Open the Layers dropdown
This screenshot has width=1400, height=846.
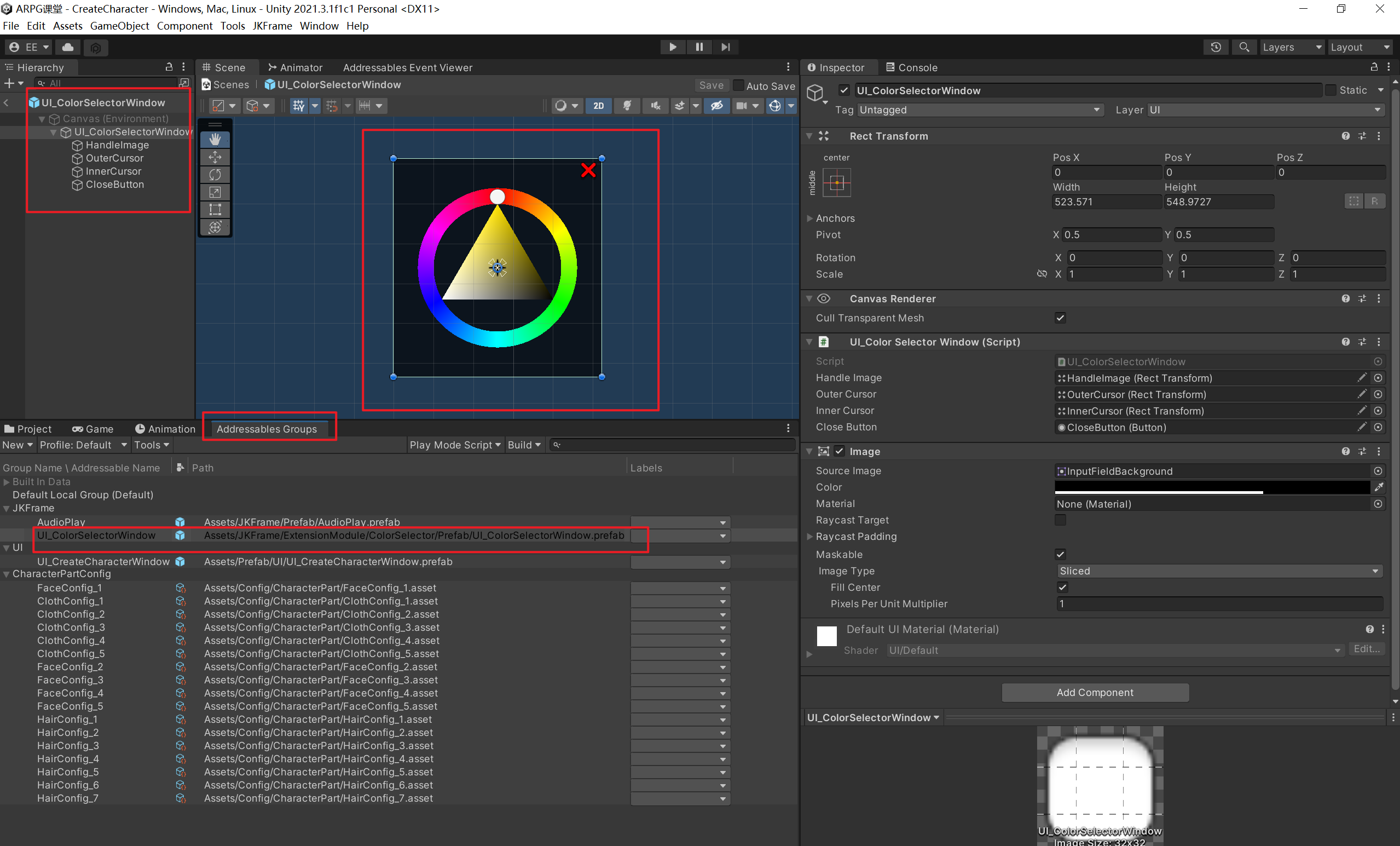[1292, 47]
